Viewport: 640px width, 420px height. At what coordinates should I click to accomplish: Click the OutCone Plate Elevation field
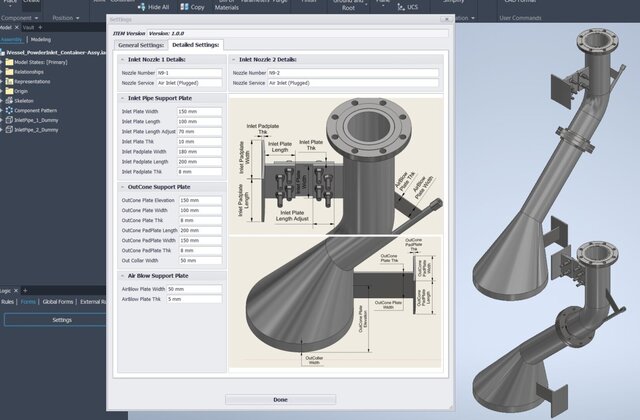pyautogui.click(x=200, y=201)
